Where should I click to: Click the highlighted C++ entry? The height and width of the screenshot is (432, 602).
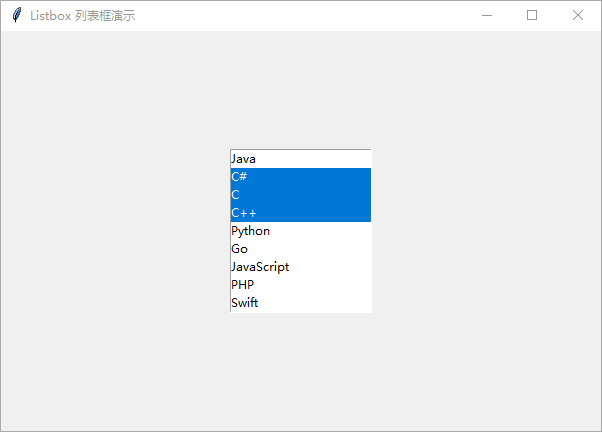coord(301,213)
